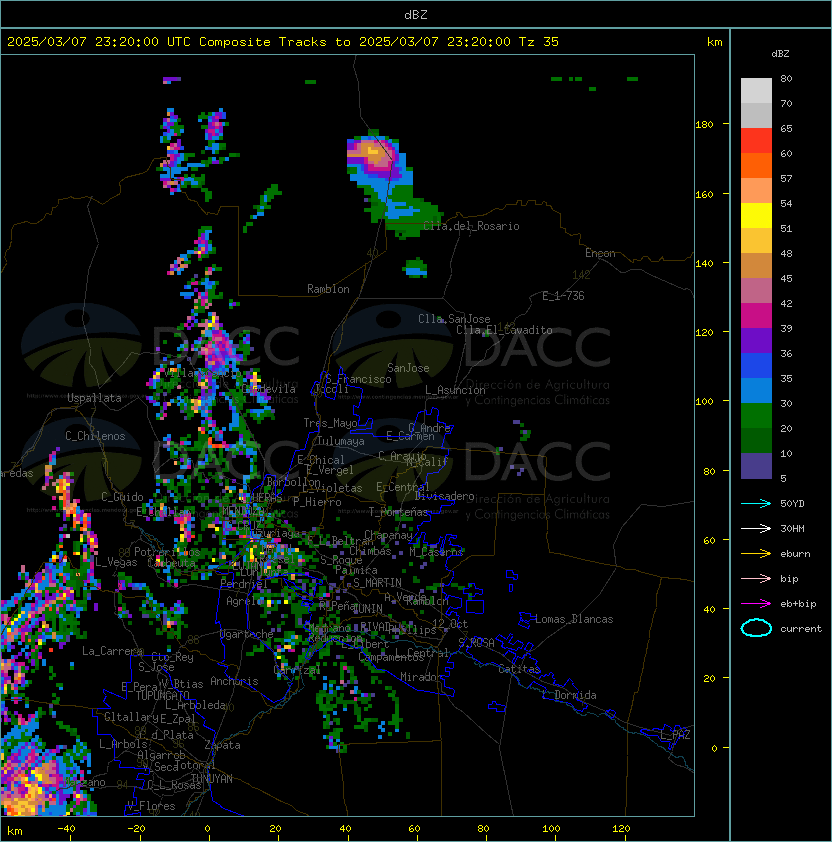Image resolution: width=832 pixels, height=842 pixels.
Task: Select the 'S_MARTIN' place label
Action: 377,583
